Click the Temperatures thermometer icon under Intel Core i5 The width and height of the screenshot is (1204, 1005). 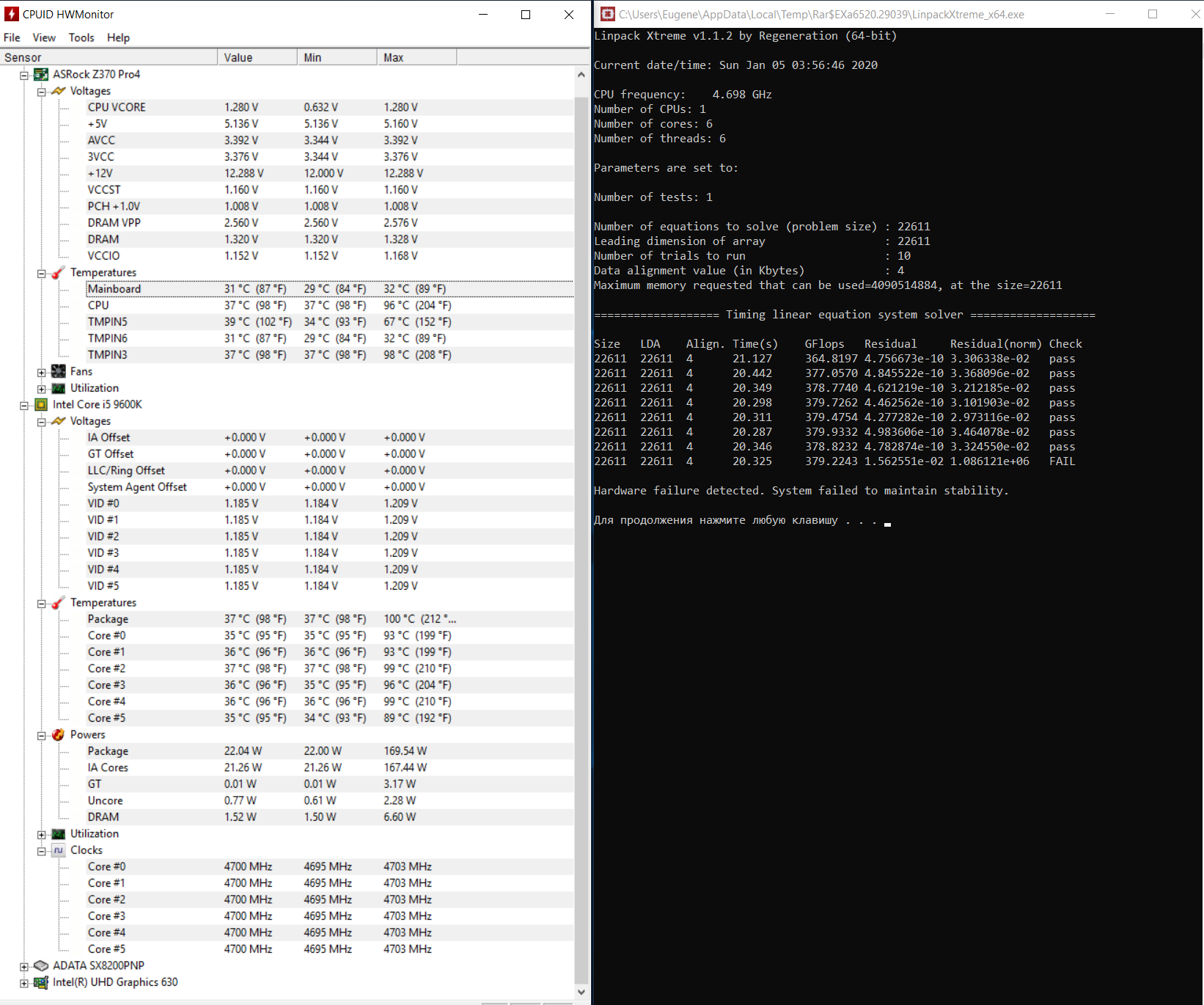coord(59,603)
